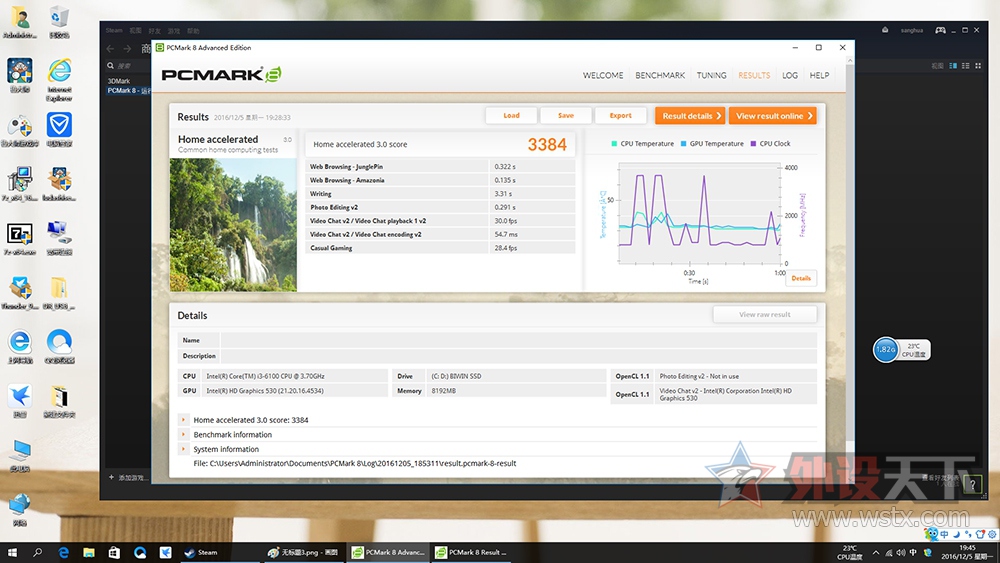Screen dimensions: 1000x563
Task: Expand Benchmark information section
Action: coord(184,434)
